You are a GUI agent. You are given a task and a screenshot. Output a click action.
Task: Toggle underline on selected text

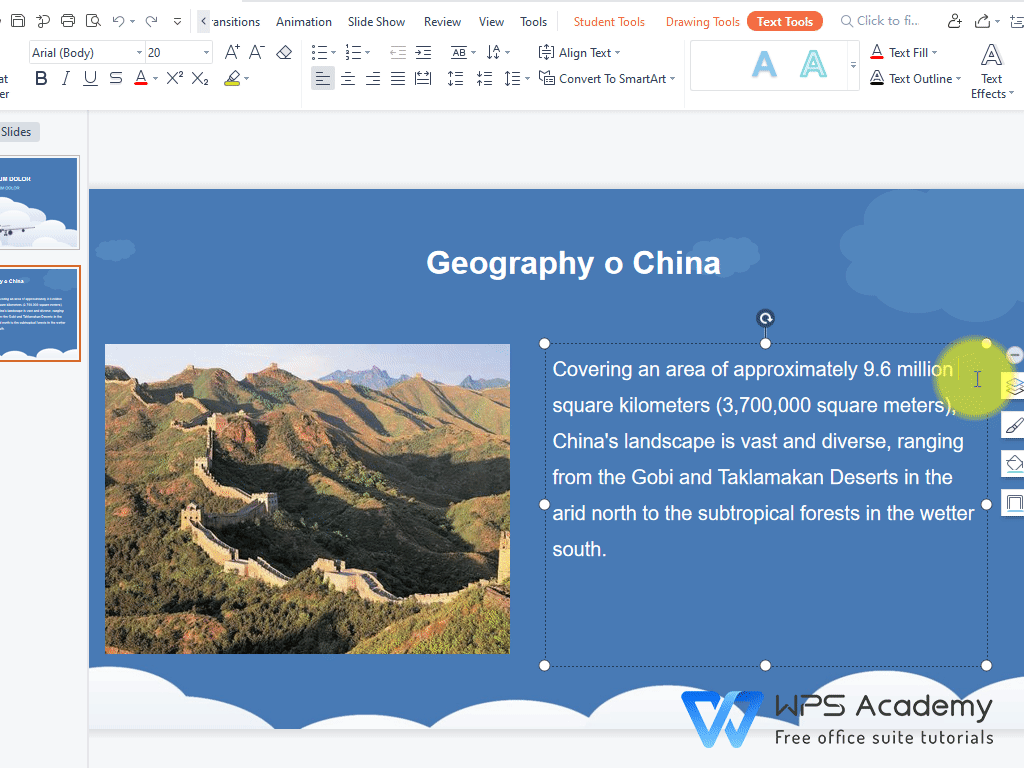point(91,79)
